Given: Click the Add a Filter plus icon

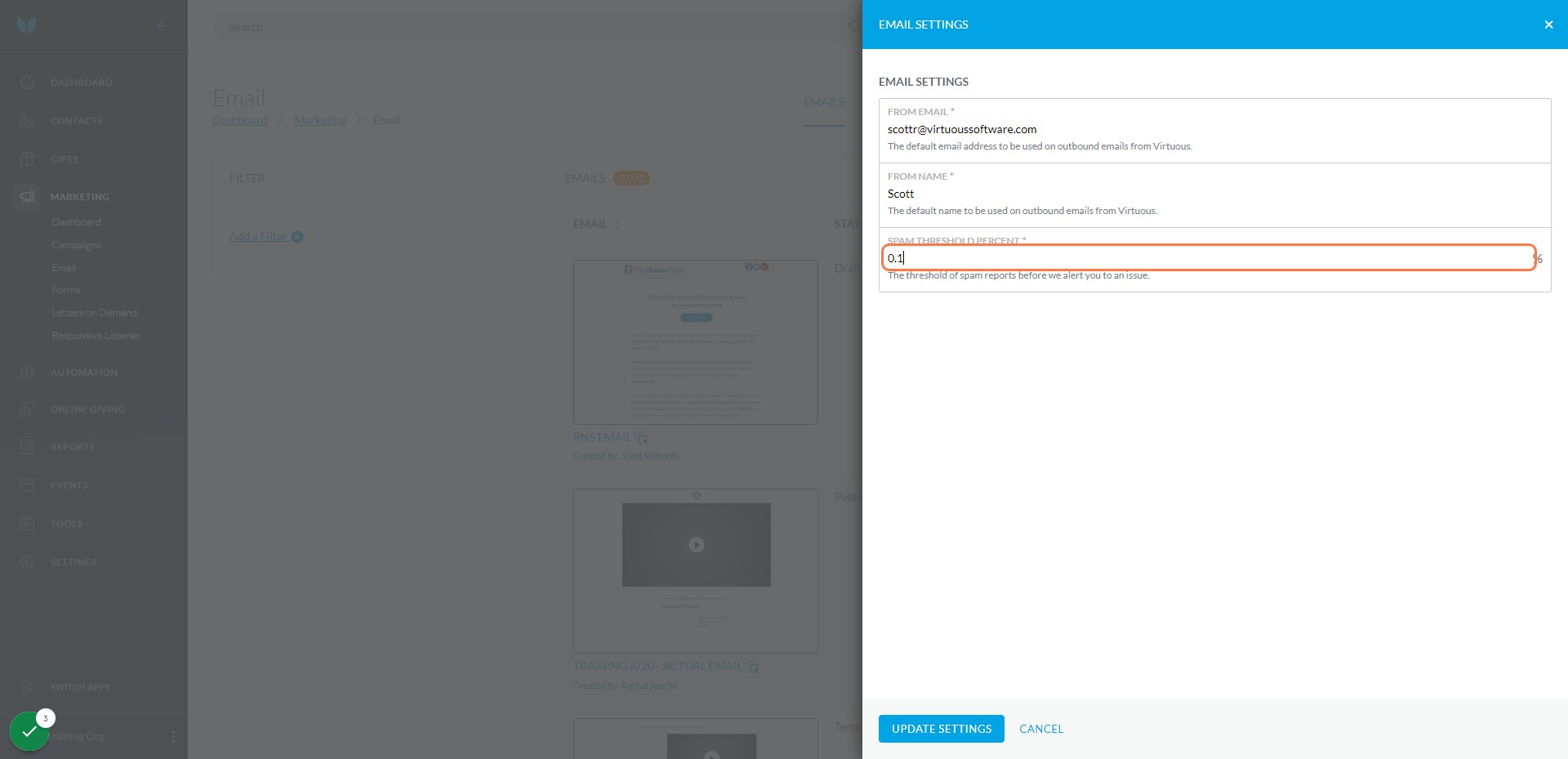Looking at the screenshot, I should [297, 237].
